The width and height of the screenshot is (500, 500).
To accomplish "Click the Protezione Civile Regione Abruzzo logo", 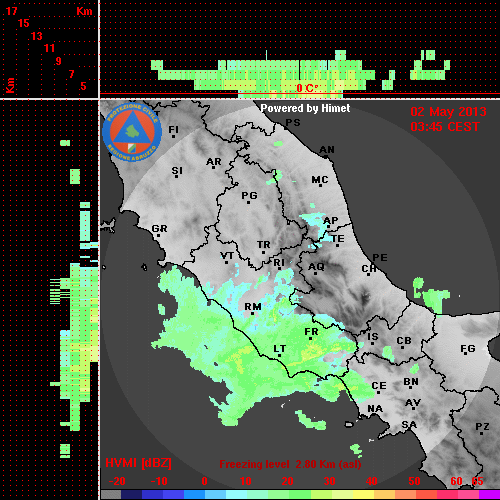I will [132, 133].
